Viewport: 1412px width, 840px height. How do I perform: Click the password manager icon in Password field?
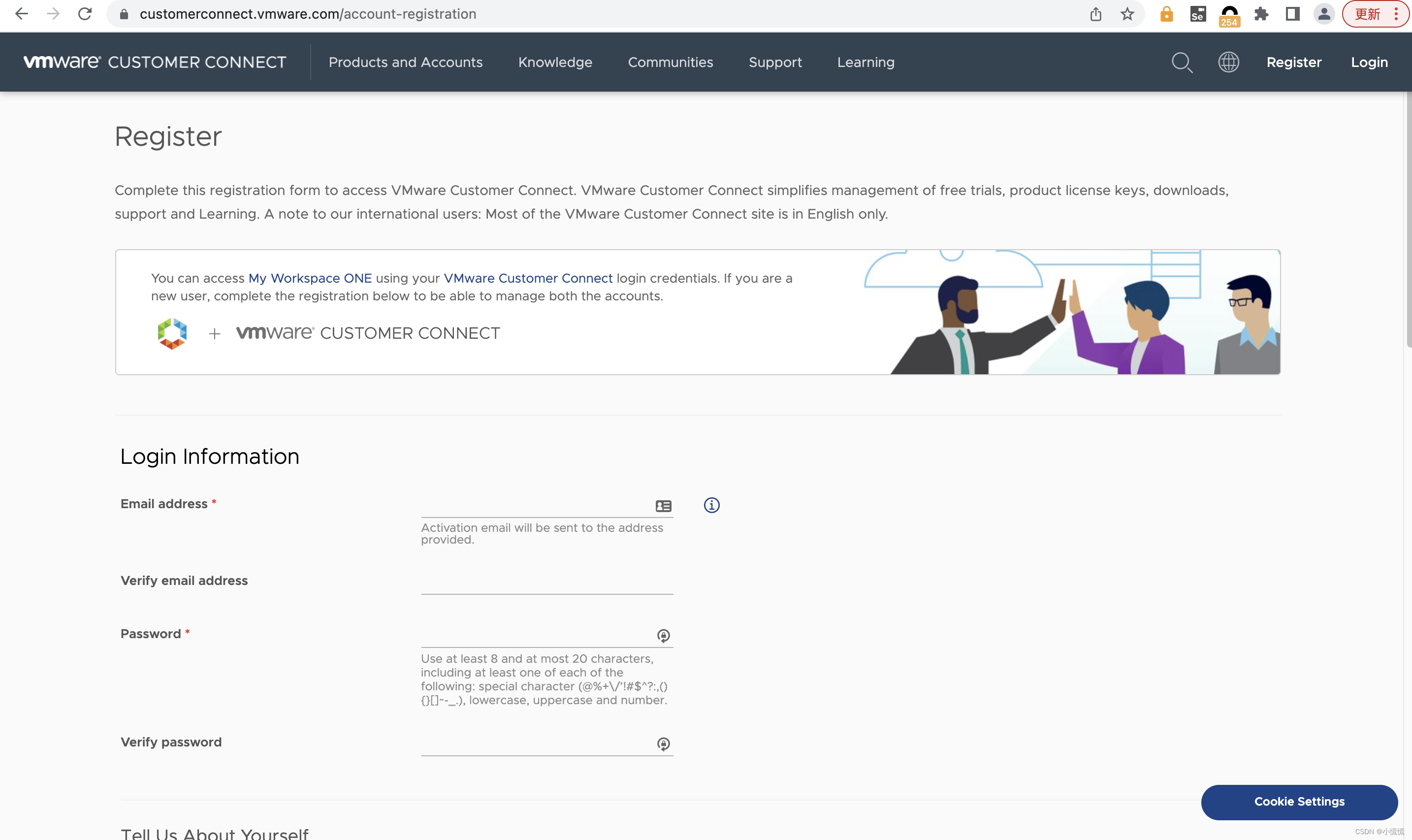pyautogui.click(x=663, y=636)
